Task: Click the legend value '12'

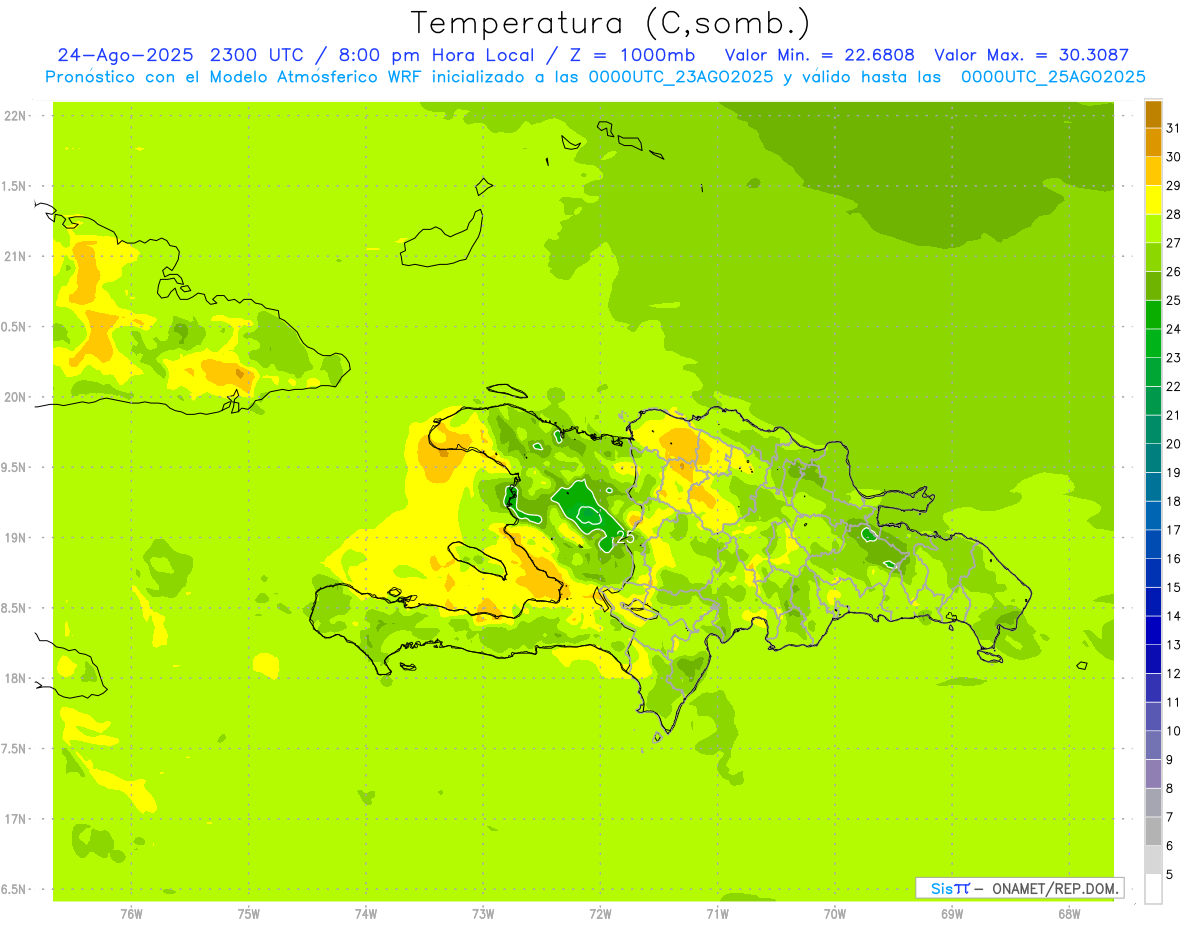Action: [x=1174, y=674]
